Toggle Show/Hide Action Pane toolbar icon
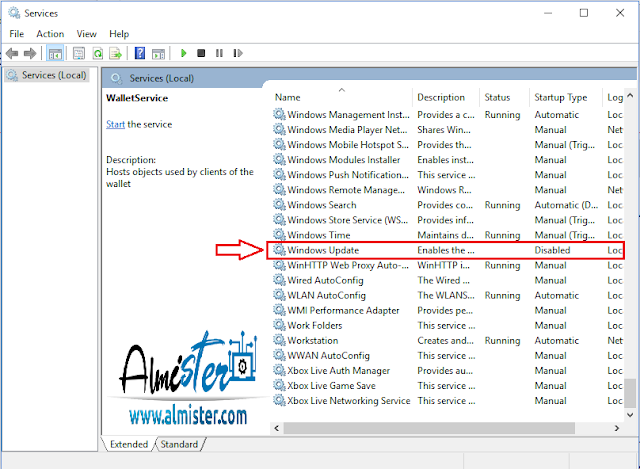640x469 pixels. (158, 53)
